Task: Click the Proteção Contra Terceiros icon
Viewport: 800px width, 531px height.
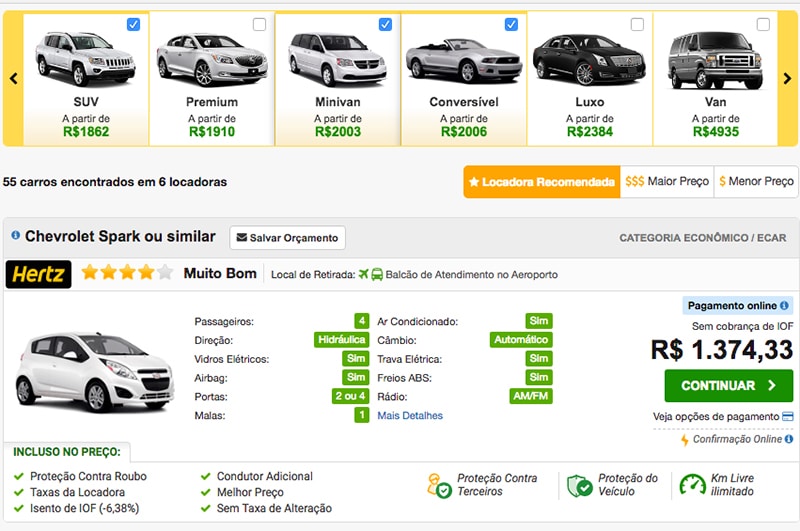Action: (439, 486)
